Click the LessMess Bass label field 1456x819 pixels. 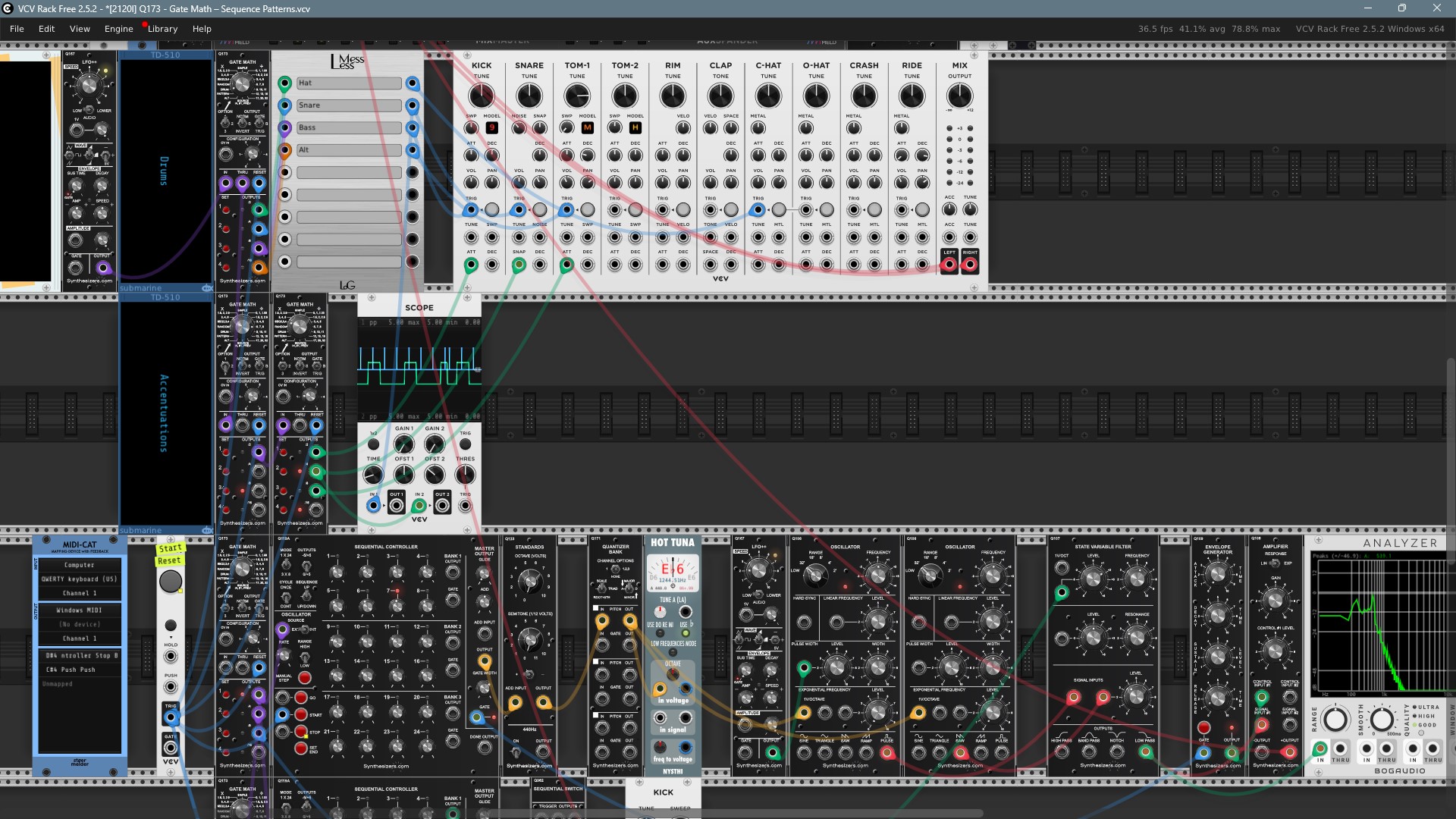349,127
